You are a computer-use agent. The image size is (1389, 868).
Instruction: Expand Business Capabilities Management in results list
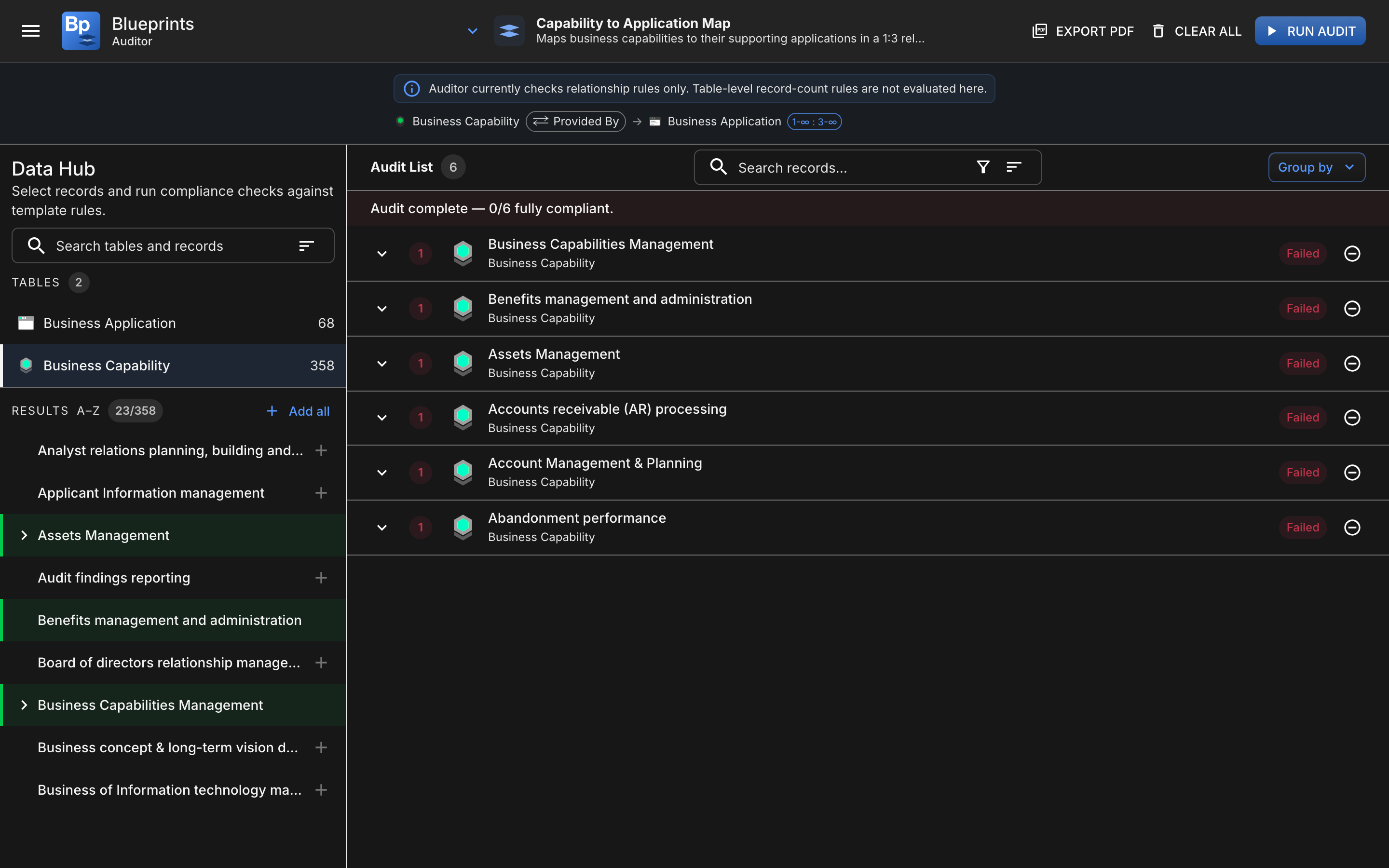[x=24, y=705]
